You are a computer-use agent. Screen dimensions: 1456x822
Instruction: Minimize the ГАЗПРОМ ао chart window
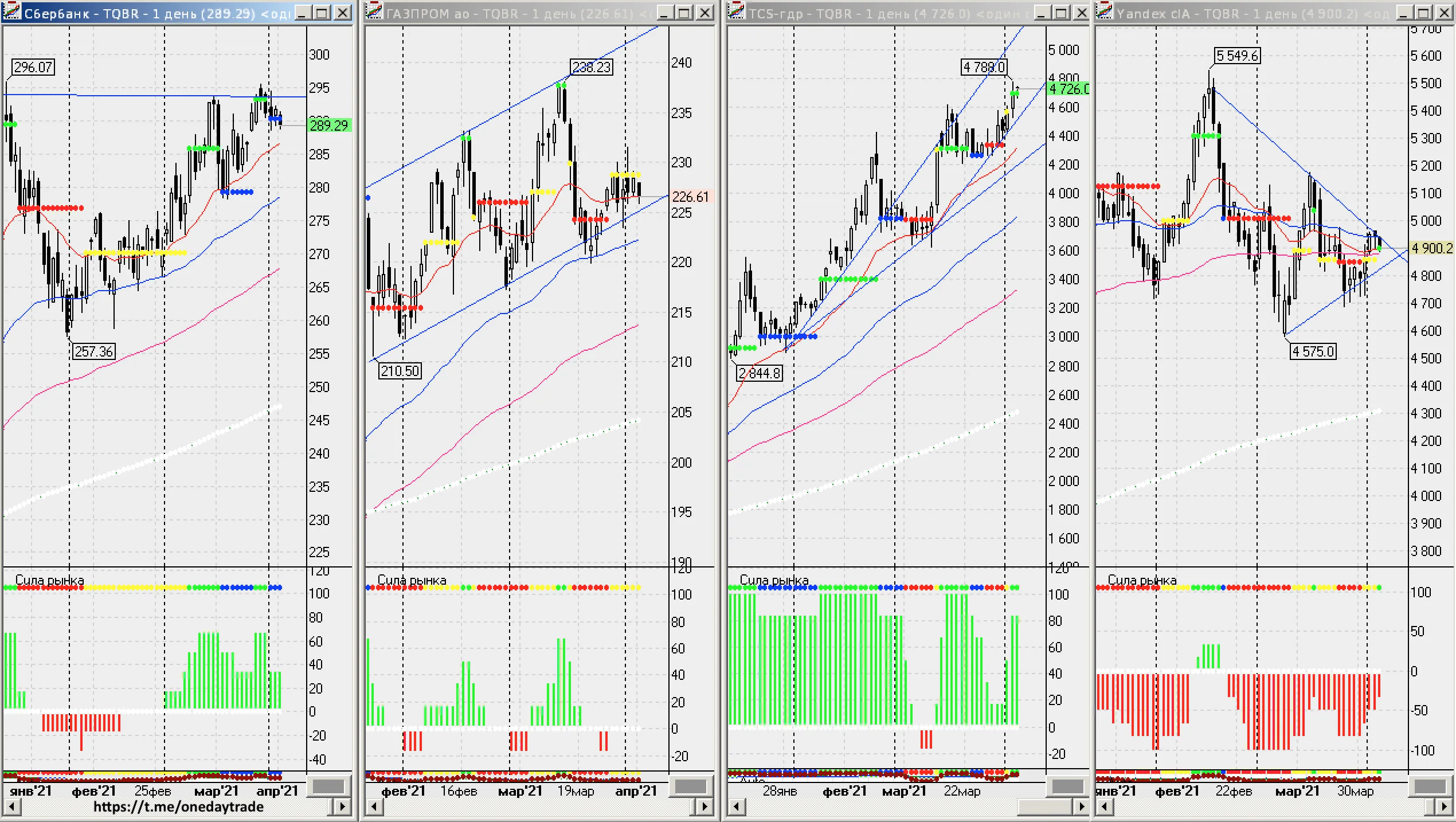point(665,12)
